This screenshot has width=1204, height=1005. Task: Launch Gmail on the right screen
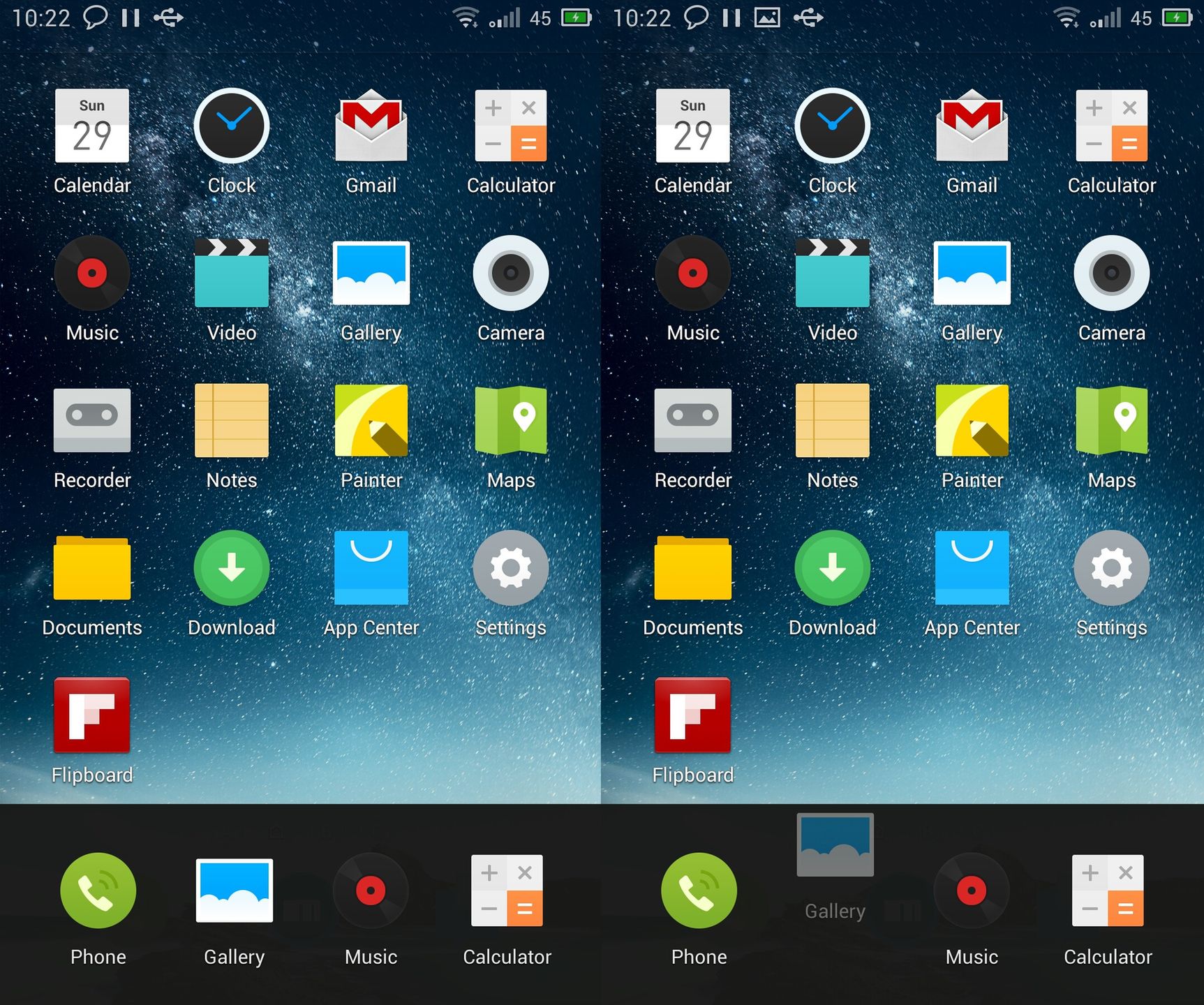(x=972, y=126)
